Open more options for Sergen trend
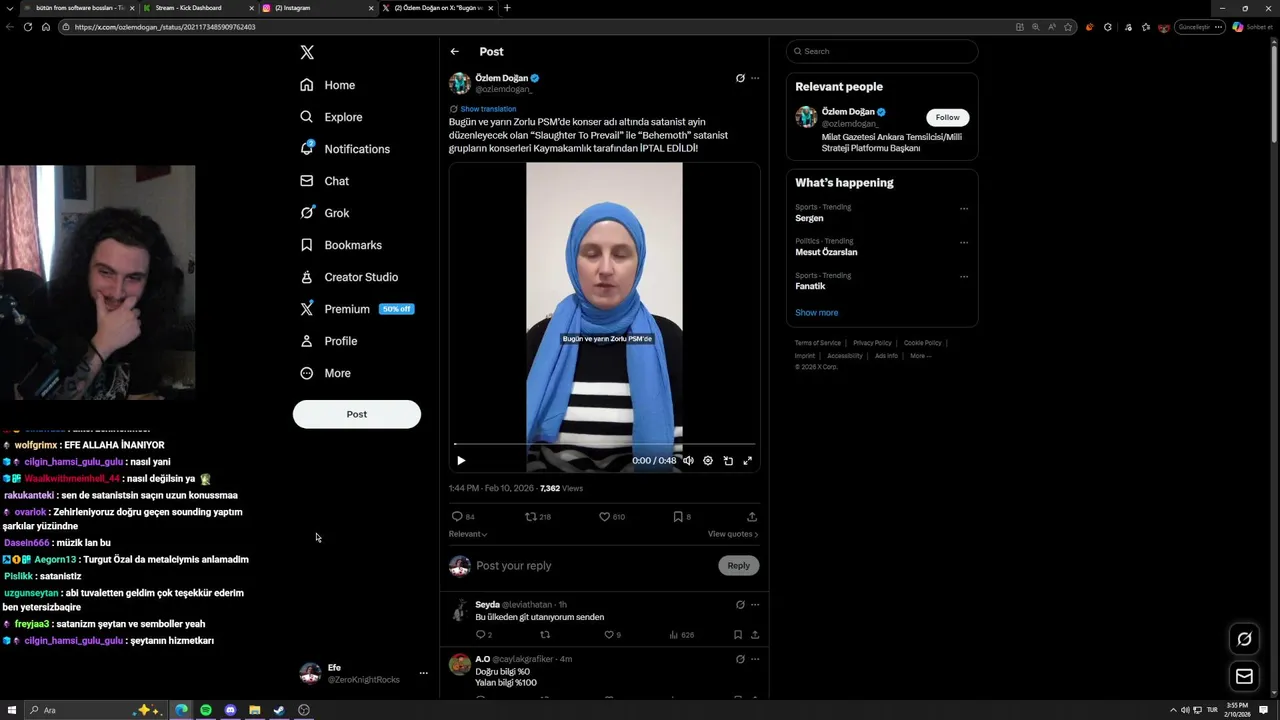 [x=964, y=209]
